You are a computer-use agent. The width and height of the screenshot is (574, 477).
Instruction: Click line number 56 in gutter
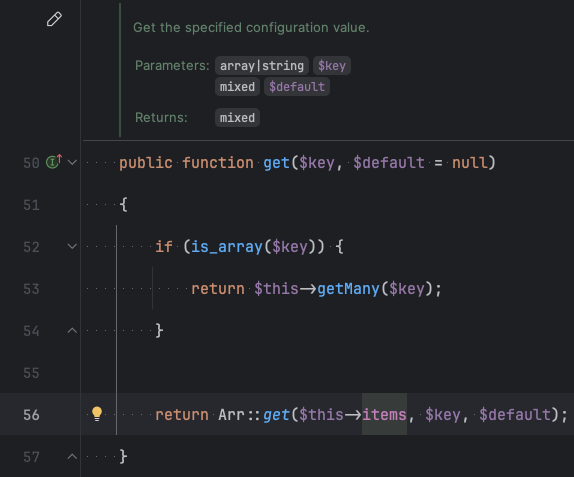click(x=31, y=415)
